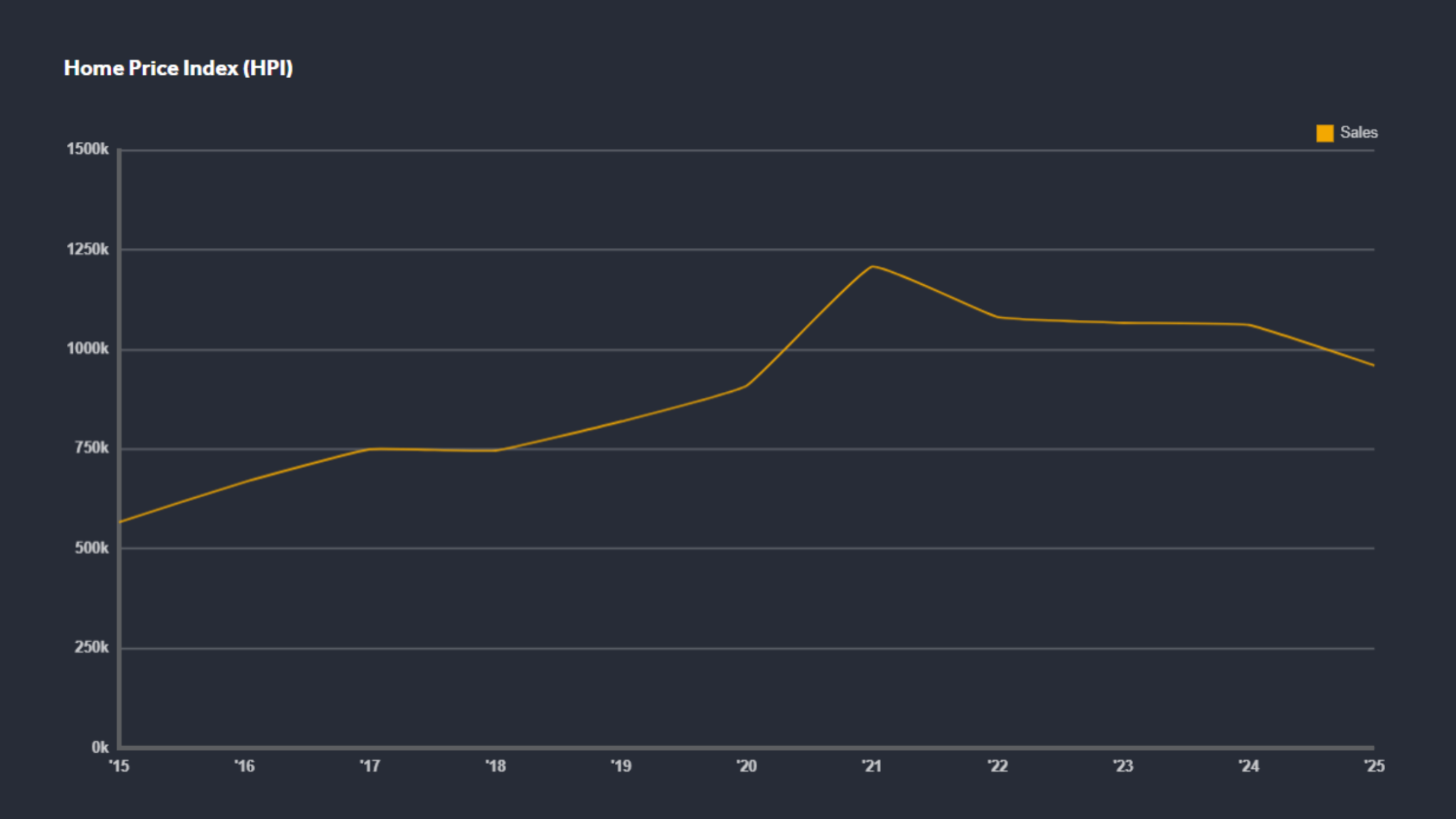Click the 1250k y-axis label

[87, 250]
